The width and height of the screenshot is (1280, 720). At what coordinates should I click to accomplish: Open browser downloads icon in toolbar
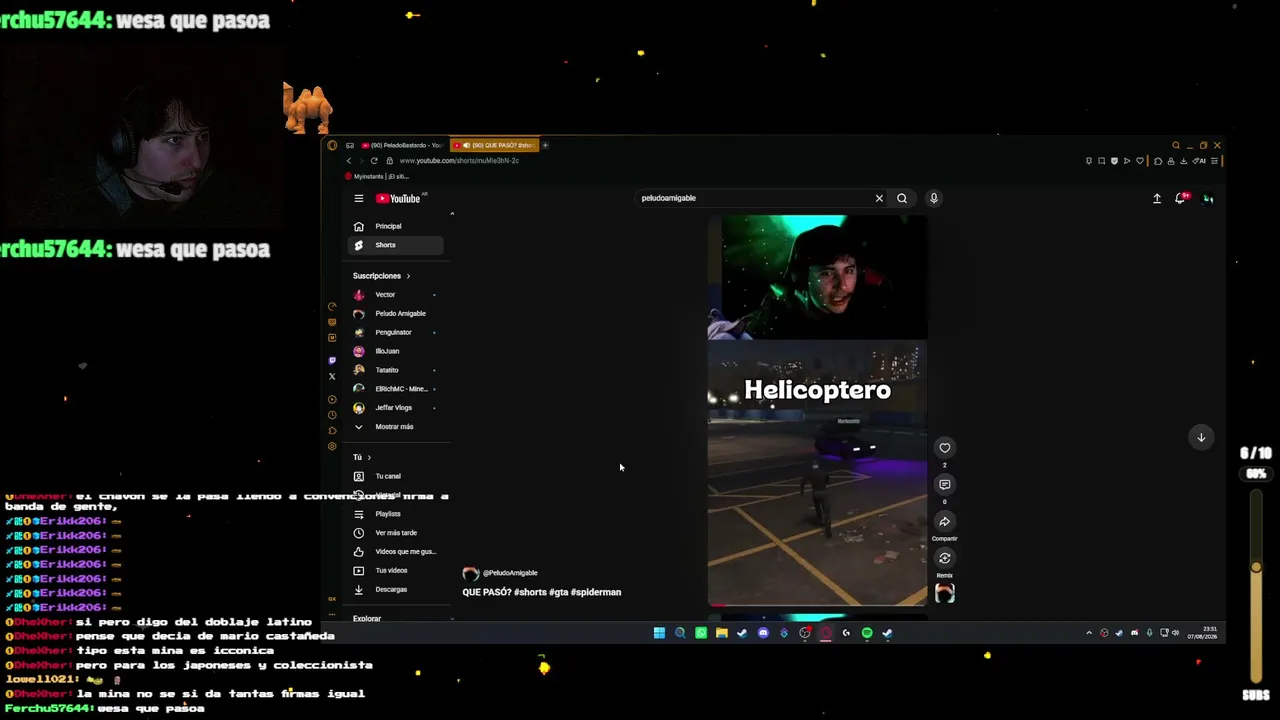click(x=1184, y=161)
